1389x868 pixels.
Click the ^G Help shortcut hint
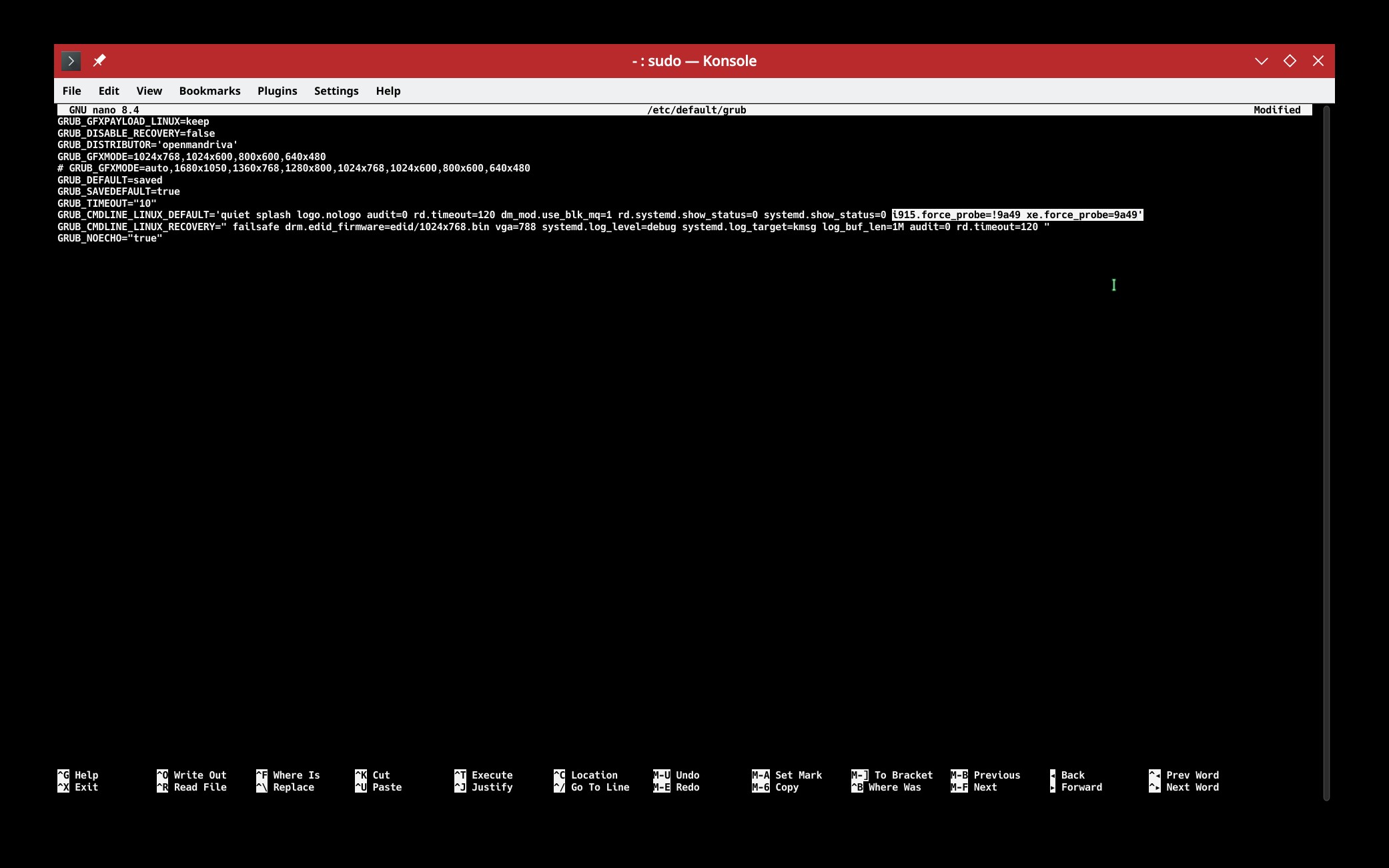[x=78, y=775]
